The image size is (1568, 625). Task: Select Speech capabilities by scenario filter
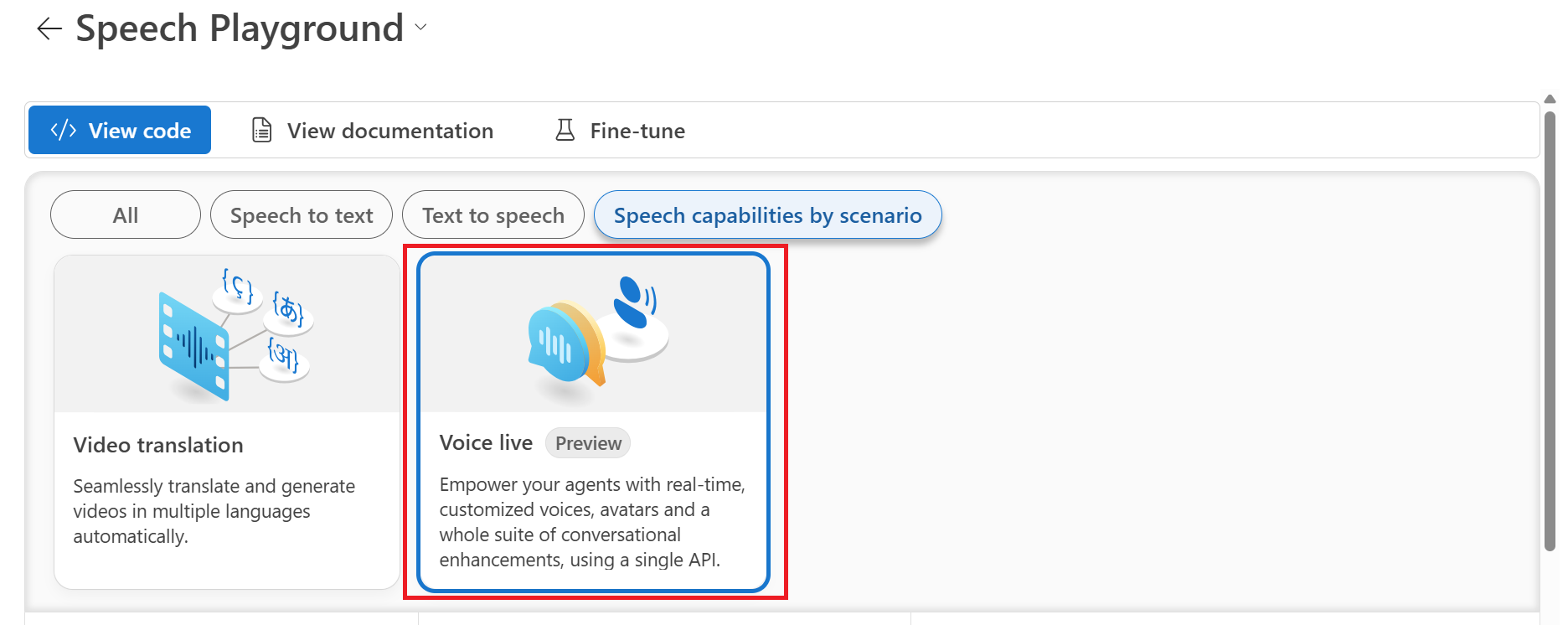[767, 215]
